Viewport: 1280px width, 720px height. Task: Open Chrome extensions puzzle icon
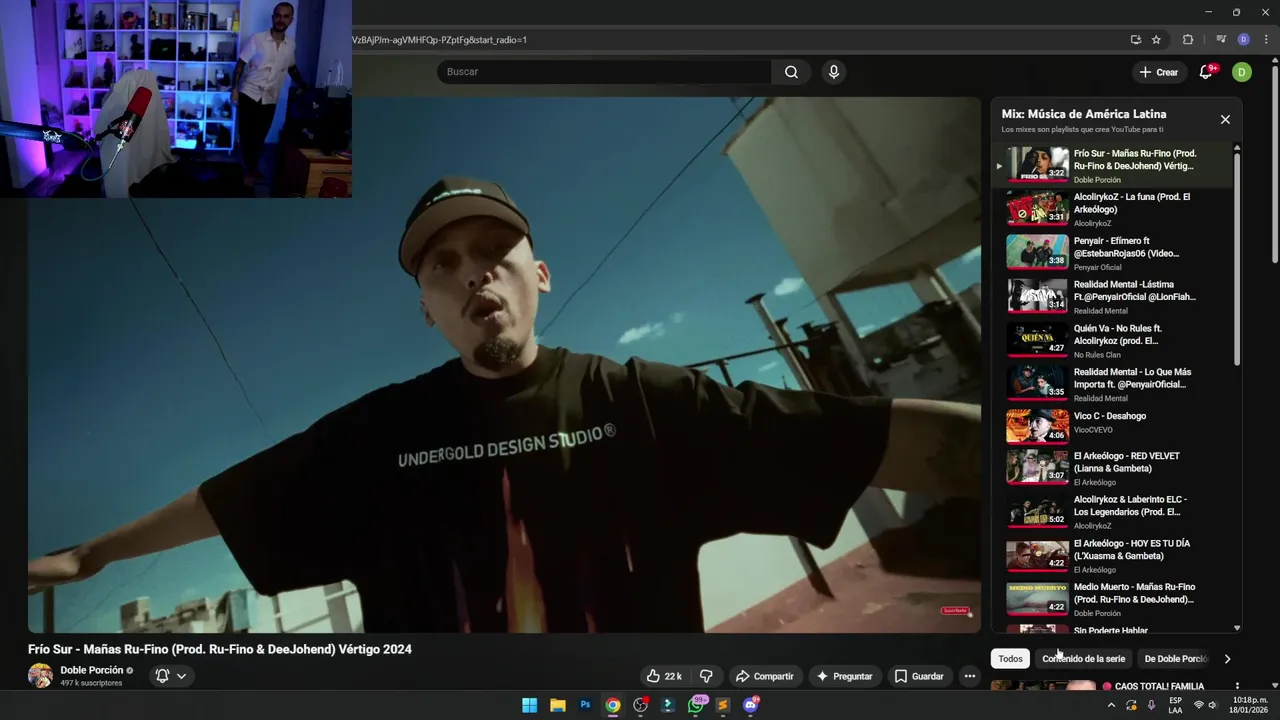tap(1188, 40)
